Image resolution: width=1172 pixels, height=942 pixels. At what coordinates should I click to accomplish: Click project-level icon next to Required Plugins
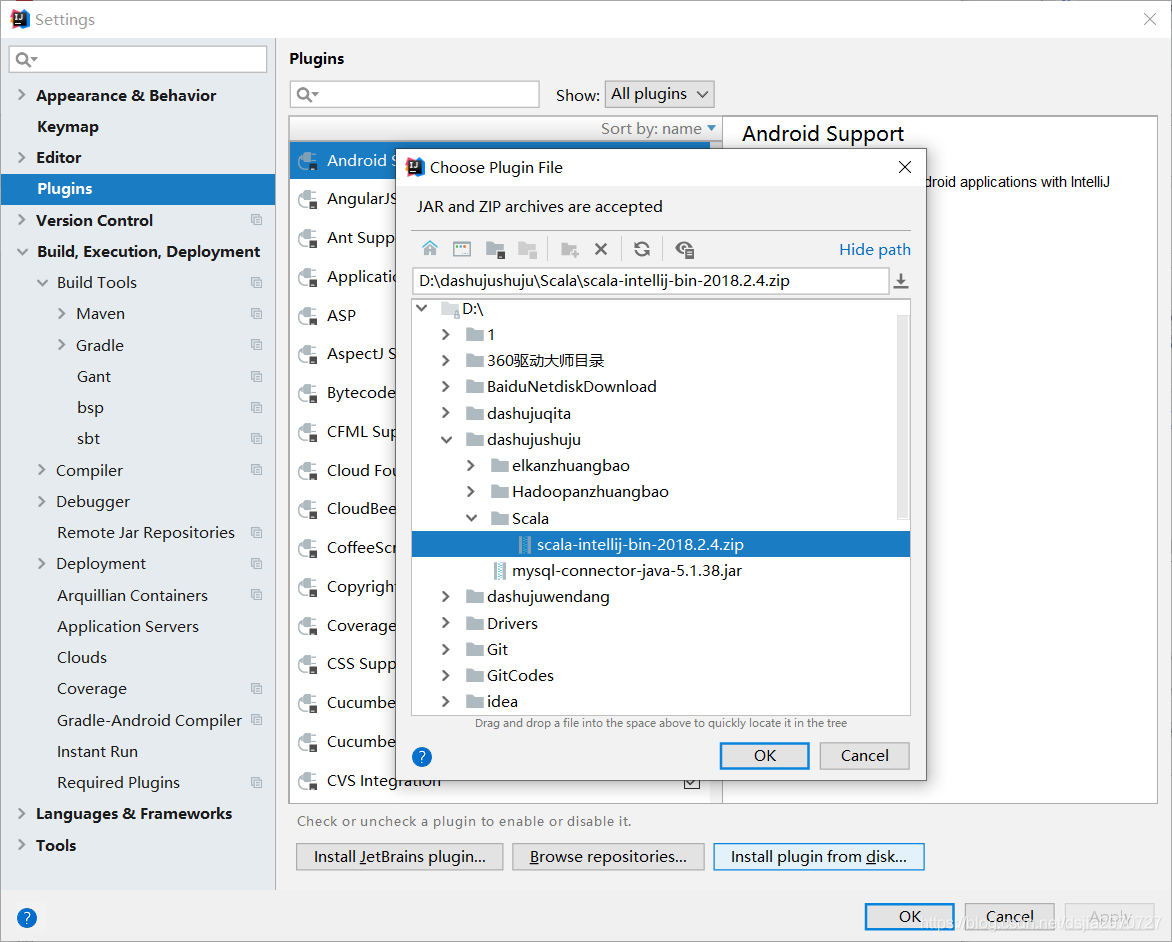[256, 782]
